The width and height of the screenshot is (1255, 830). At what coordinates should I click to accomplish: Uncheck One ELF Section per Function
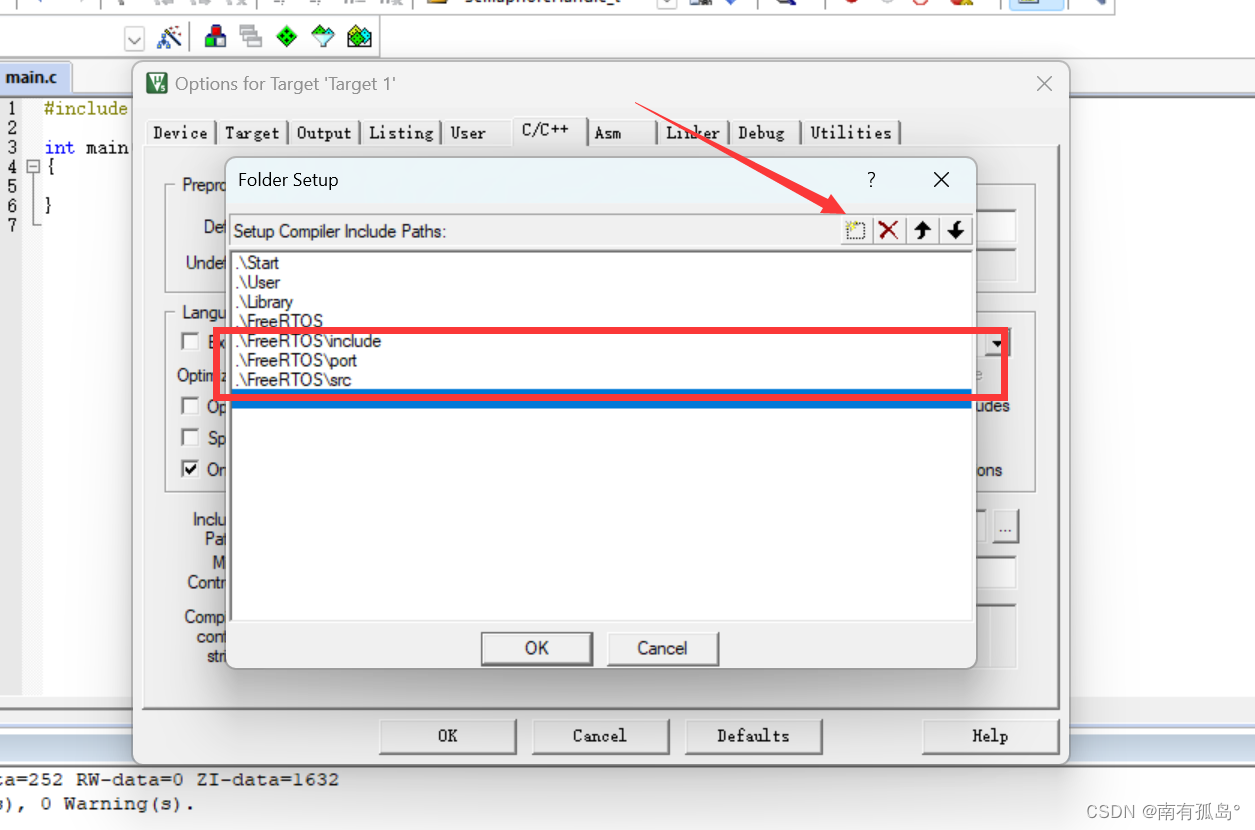point(190,469)
